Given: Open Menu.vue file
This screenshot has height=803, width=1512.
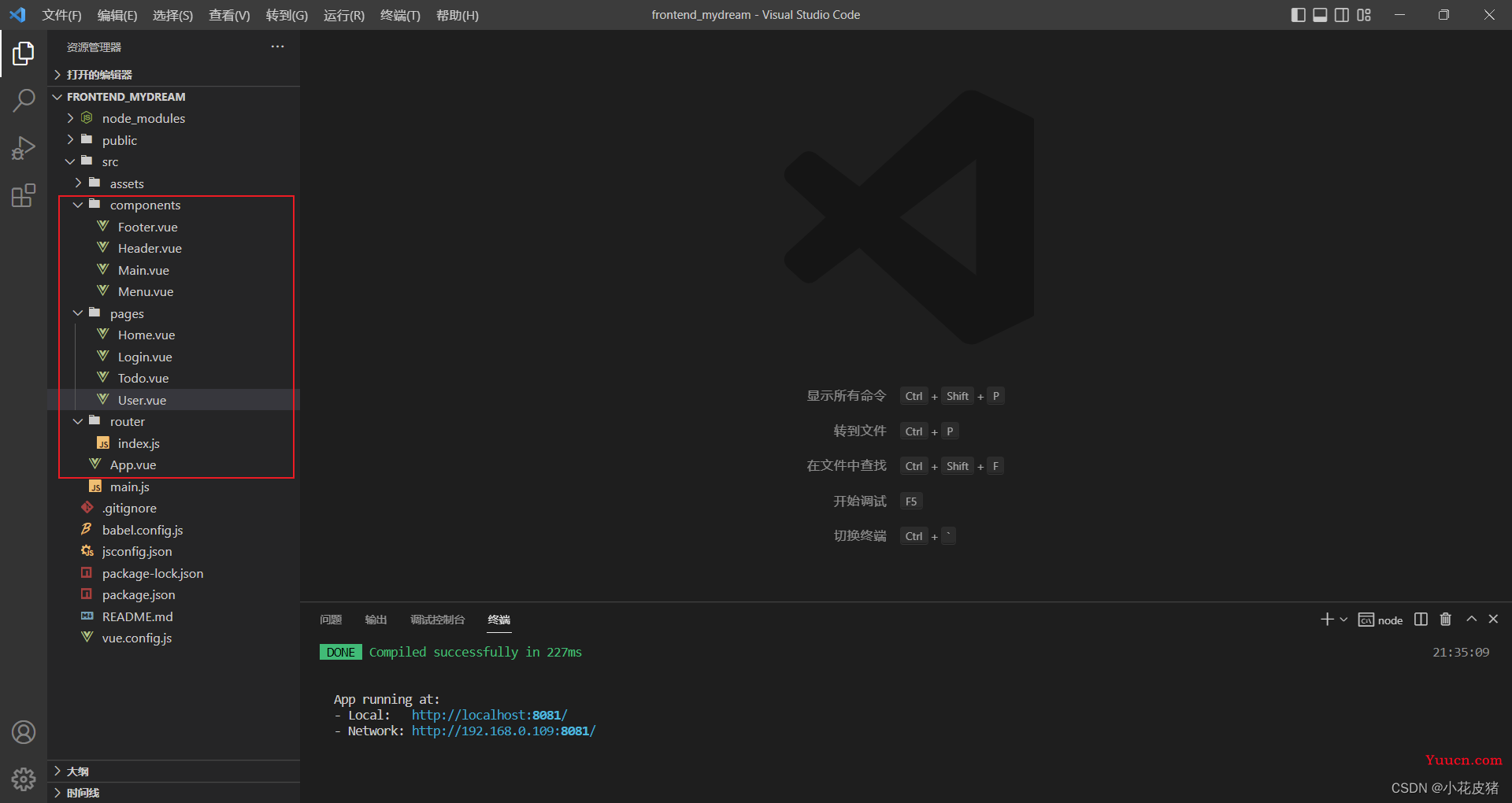Looking at the screenshot, I should coord(174,291).
